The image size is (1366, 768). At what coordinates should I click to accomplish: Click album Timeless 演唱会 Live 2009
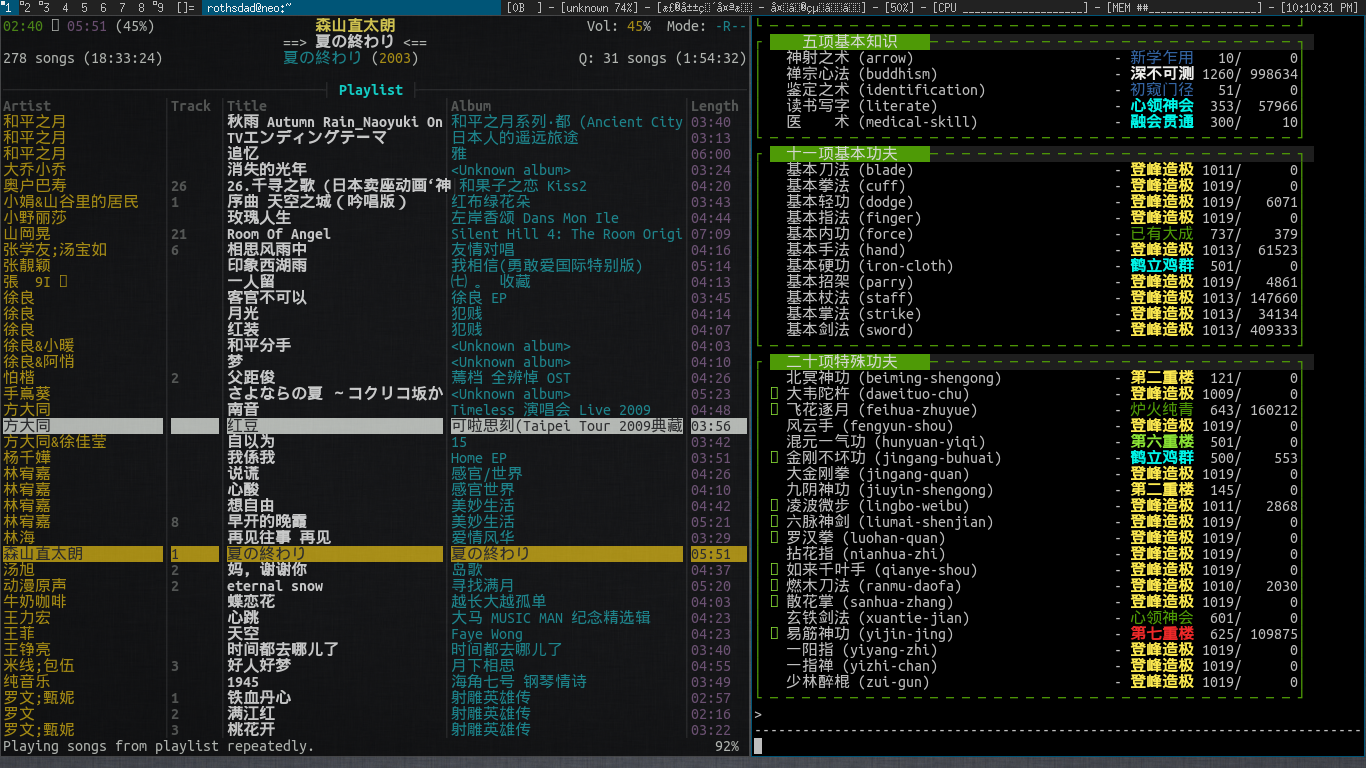click(x=551, y=410)
